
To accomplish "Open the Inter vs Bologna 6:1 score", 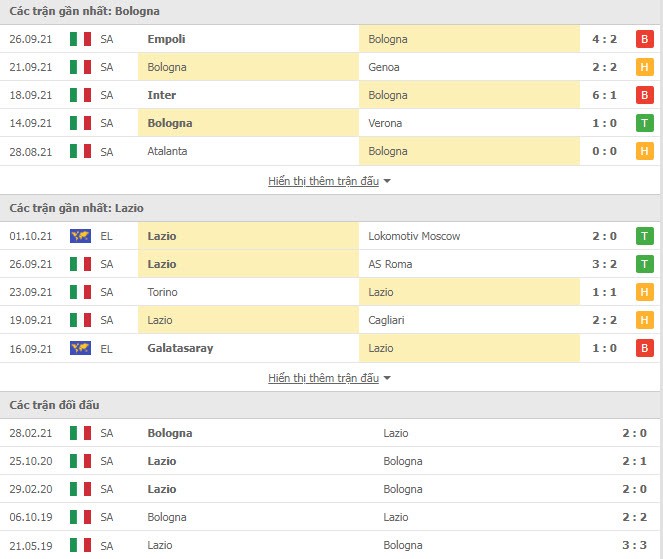I will point(604,95).
